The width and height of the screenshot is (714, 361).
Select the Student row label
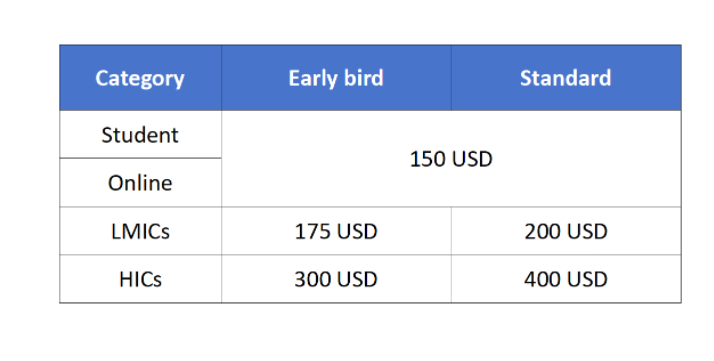pos(140,135)
